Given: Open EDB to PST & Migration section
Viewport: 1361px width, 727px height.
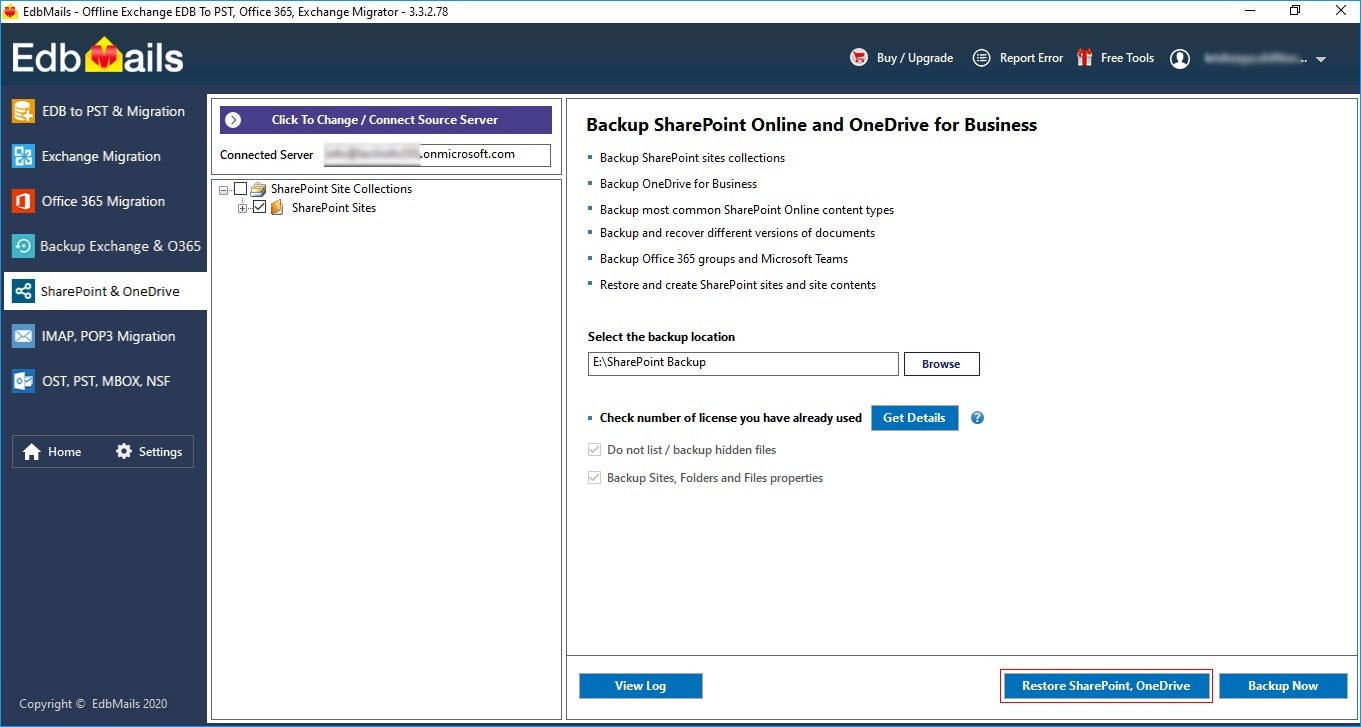Looking at the screenshot, I should [x=104, y=111].
